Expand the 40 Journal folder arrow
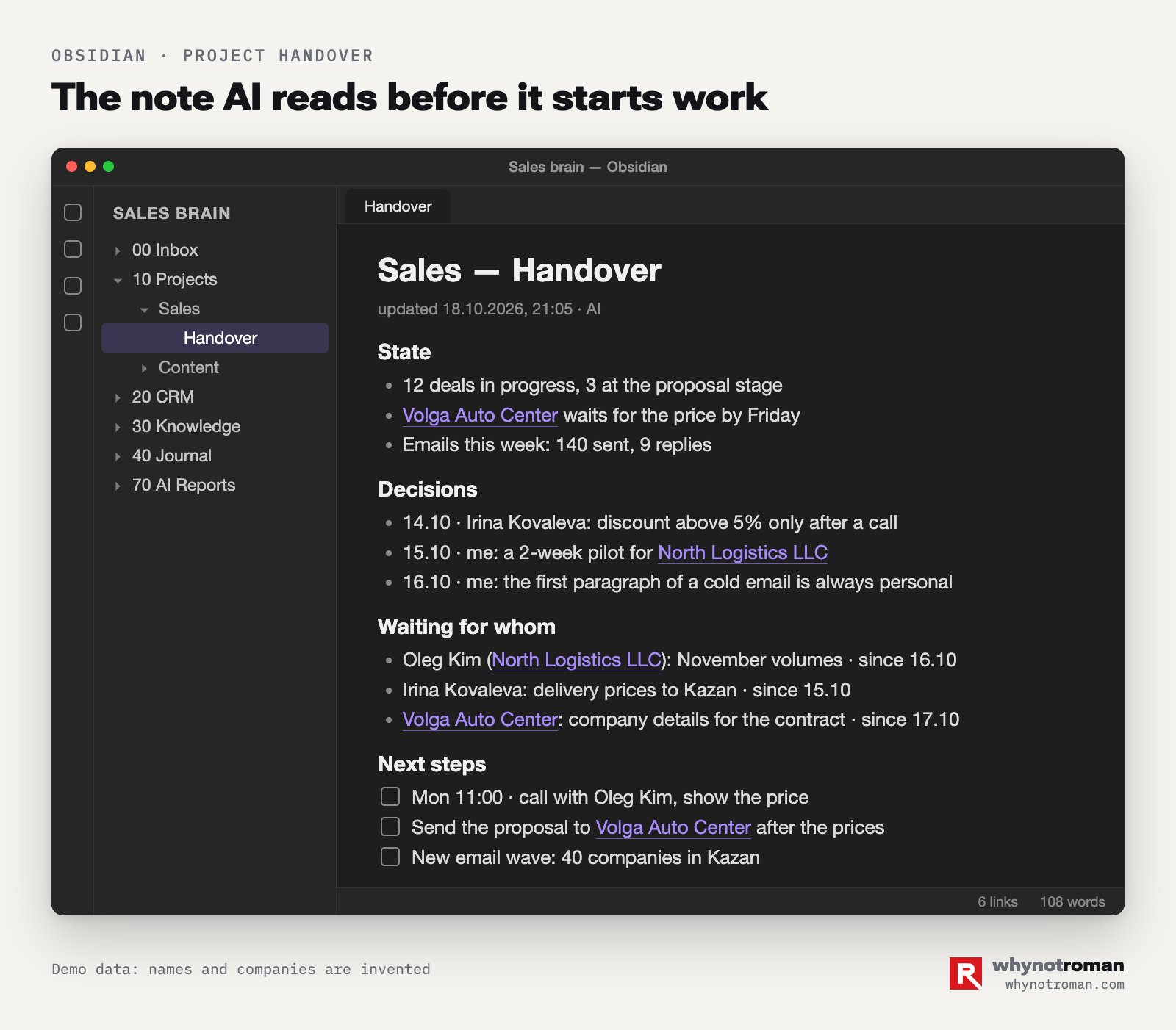Viewport: 1176px width, 1030px height. click(x=118, y=456)
